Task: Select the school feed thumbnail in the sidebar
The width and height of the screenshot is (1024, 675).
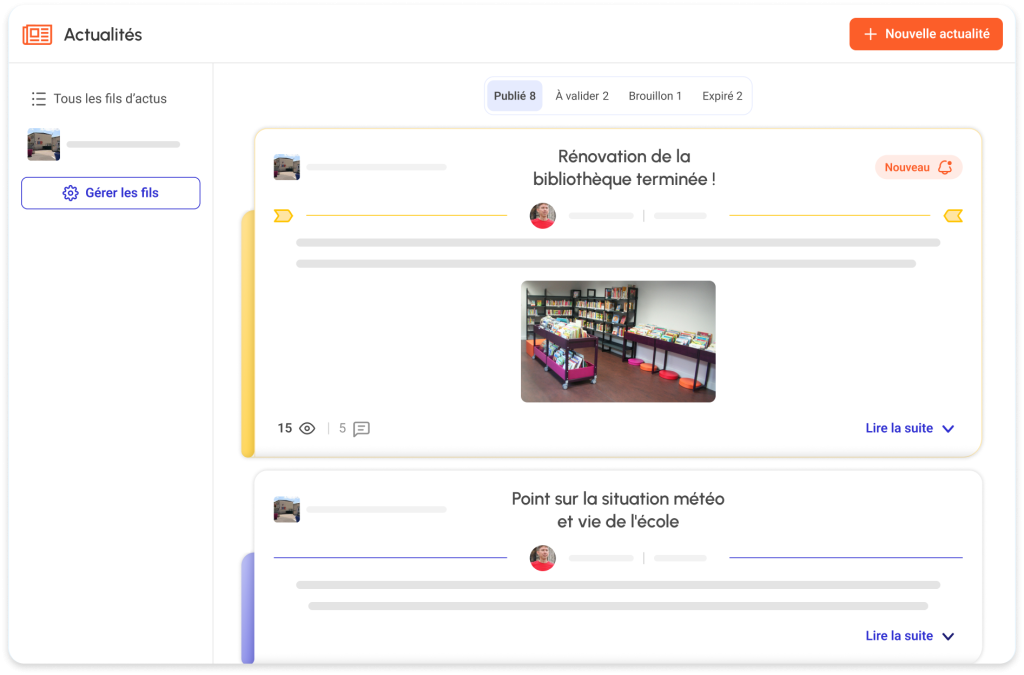Action: [44, 145]
